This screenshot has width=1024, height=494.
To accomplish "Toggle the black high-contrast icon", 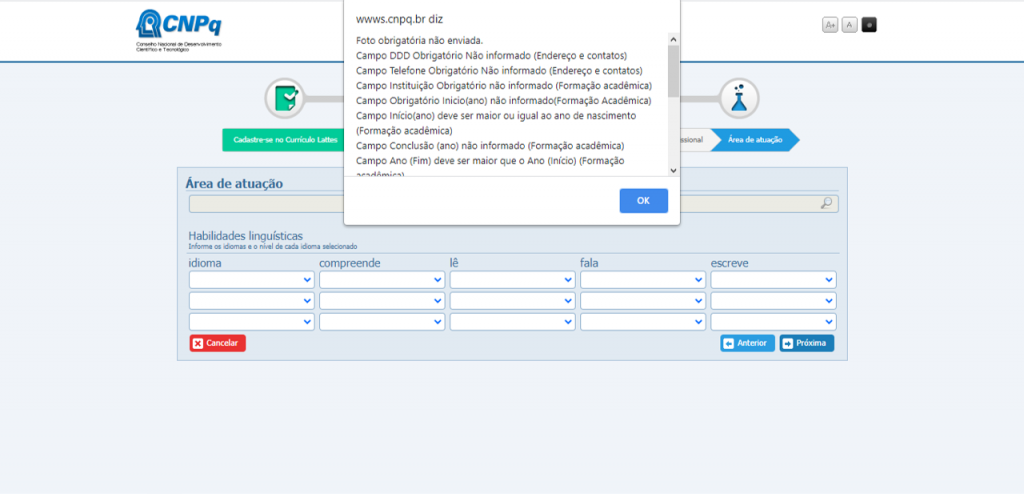I will pos(869,25).
